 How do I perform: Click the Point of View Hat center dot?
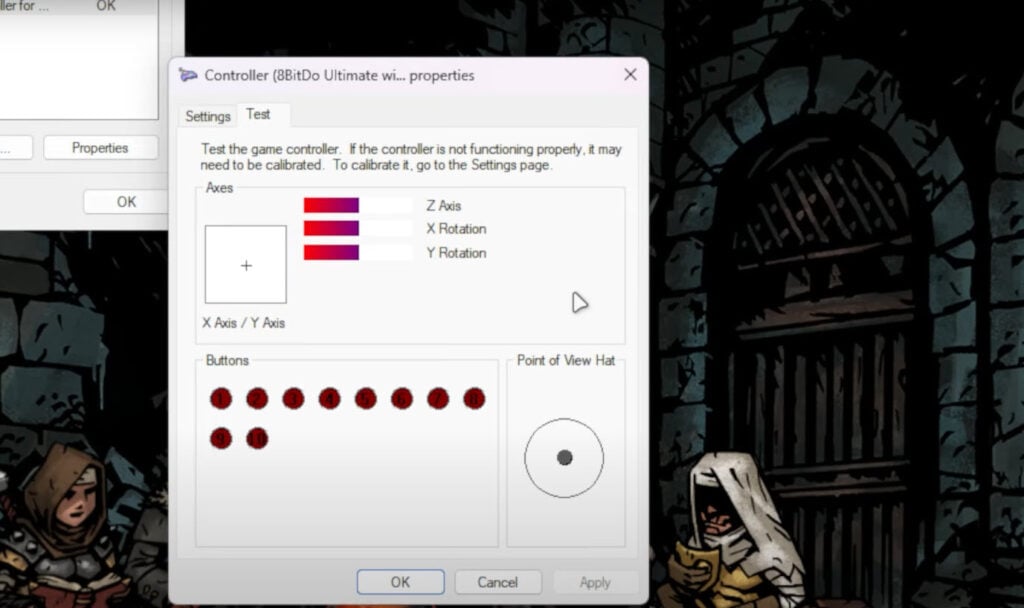pyautogui.click(x=564, y=457)
